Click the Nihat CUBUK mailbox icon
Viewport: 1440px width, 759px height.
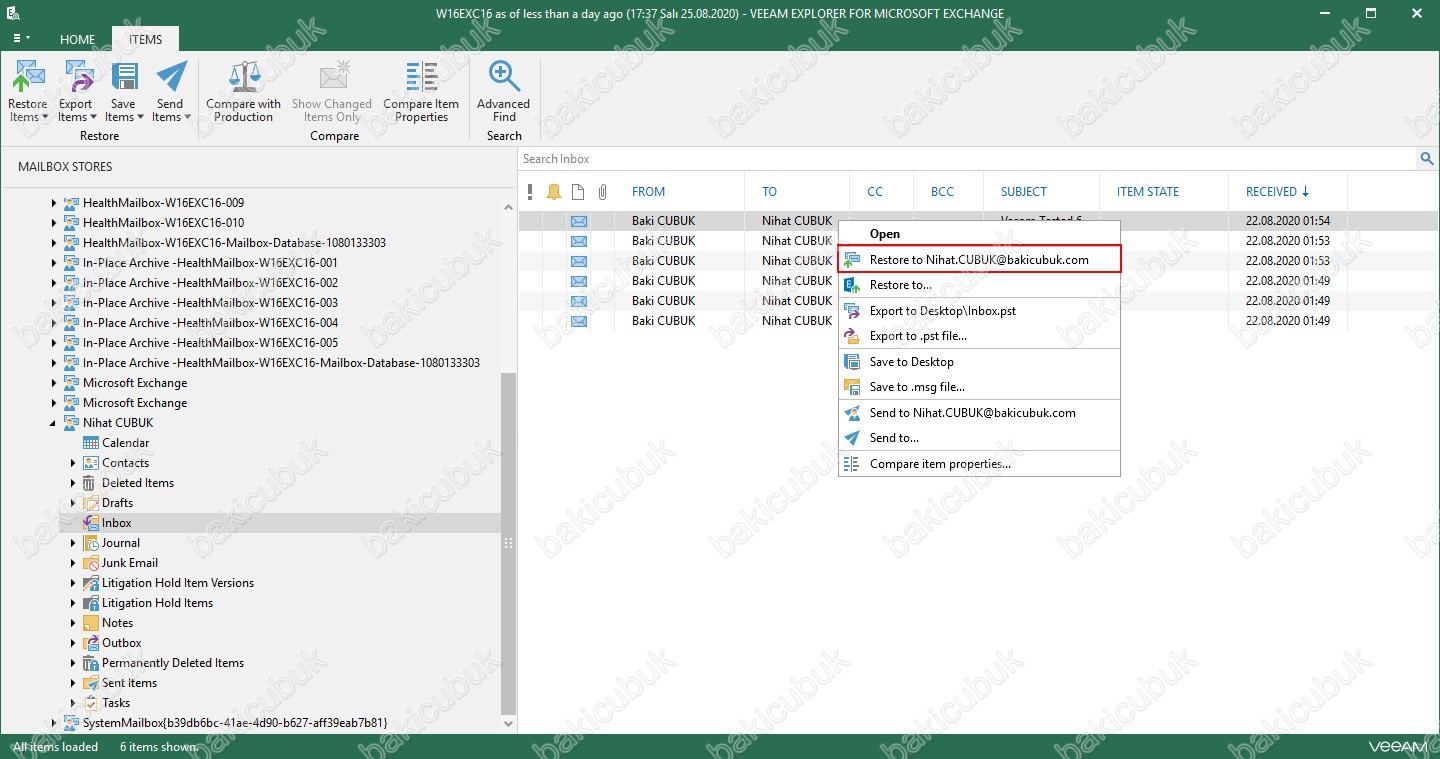click(x=72, y=423)
